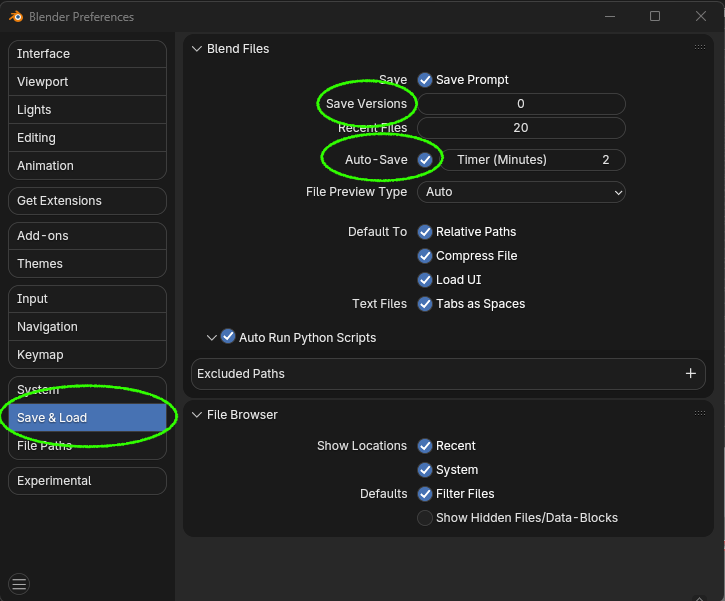Click the Default To label
Viewport: 725px width, 601px height.
(377, 232)
